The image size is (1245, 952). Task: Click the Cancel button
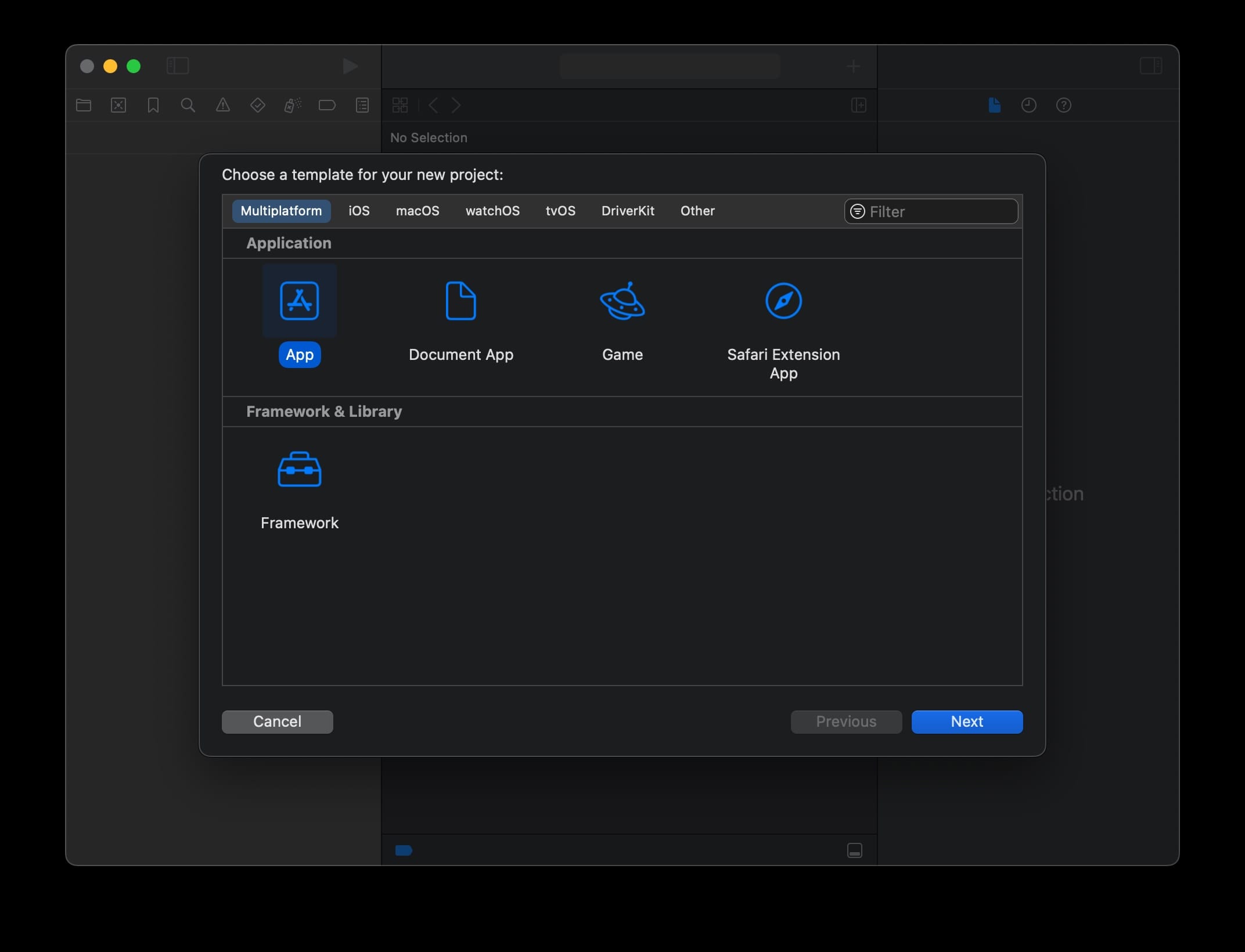278,721
